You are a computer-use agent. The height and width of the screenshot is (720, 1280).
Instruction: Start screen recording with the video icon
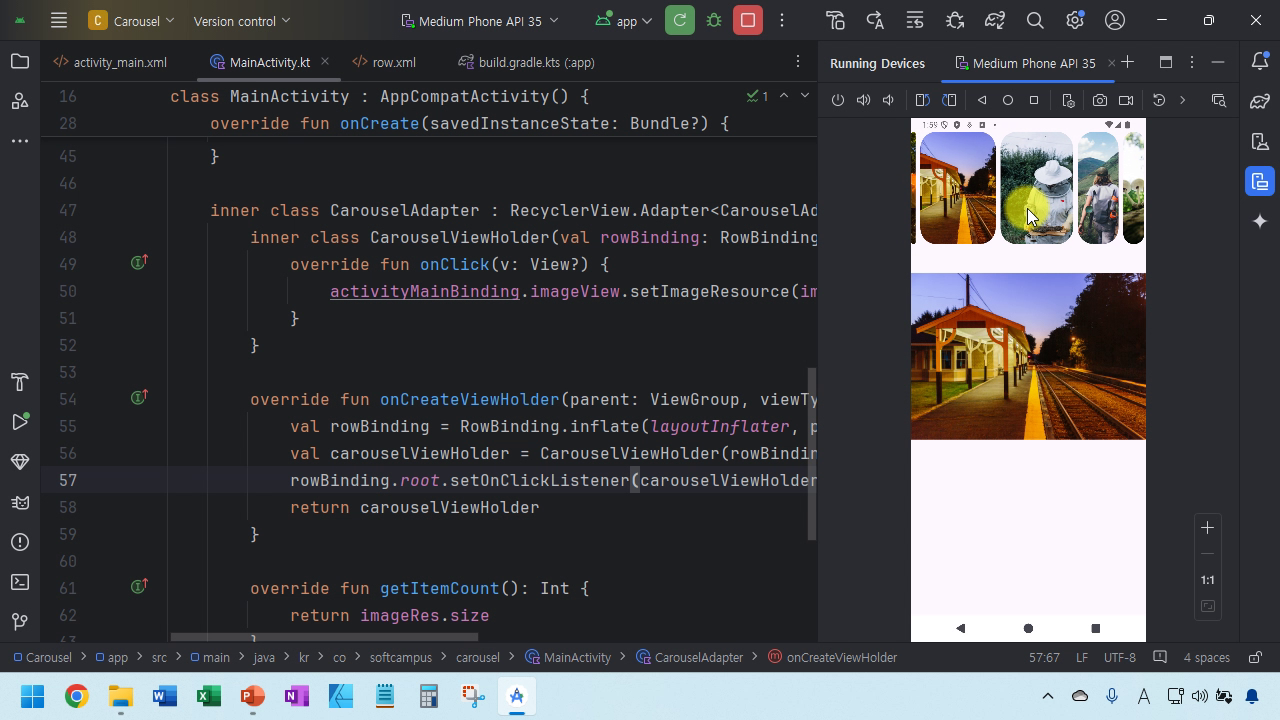click(1126, 100)
